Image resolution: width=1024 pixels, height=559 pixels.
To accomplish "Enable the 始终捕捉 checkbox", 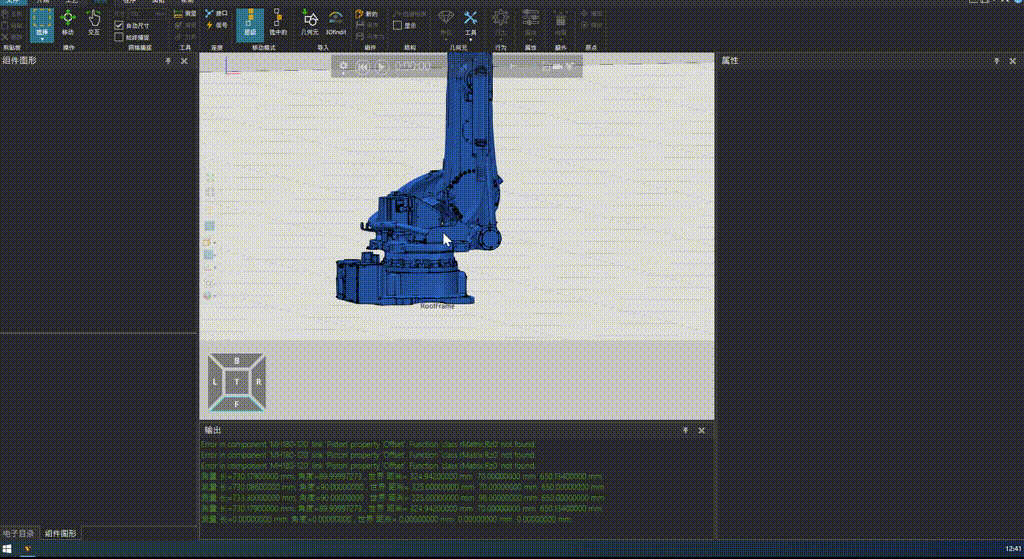I will [119, 37].
